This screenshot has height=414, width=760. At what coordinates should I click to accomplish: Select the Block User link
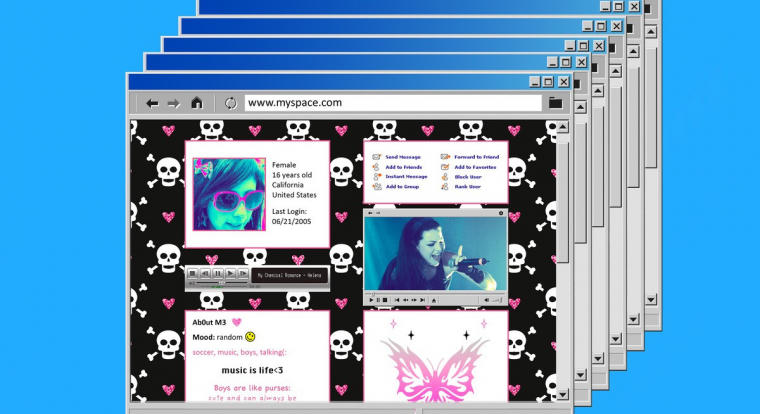point(468,177)
